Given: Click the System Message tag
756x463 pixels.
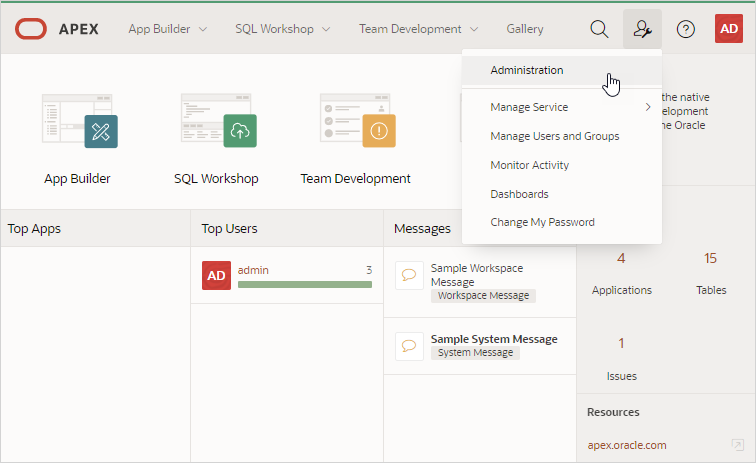Looking at the screenshot, I should click(475, 353).
